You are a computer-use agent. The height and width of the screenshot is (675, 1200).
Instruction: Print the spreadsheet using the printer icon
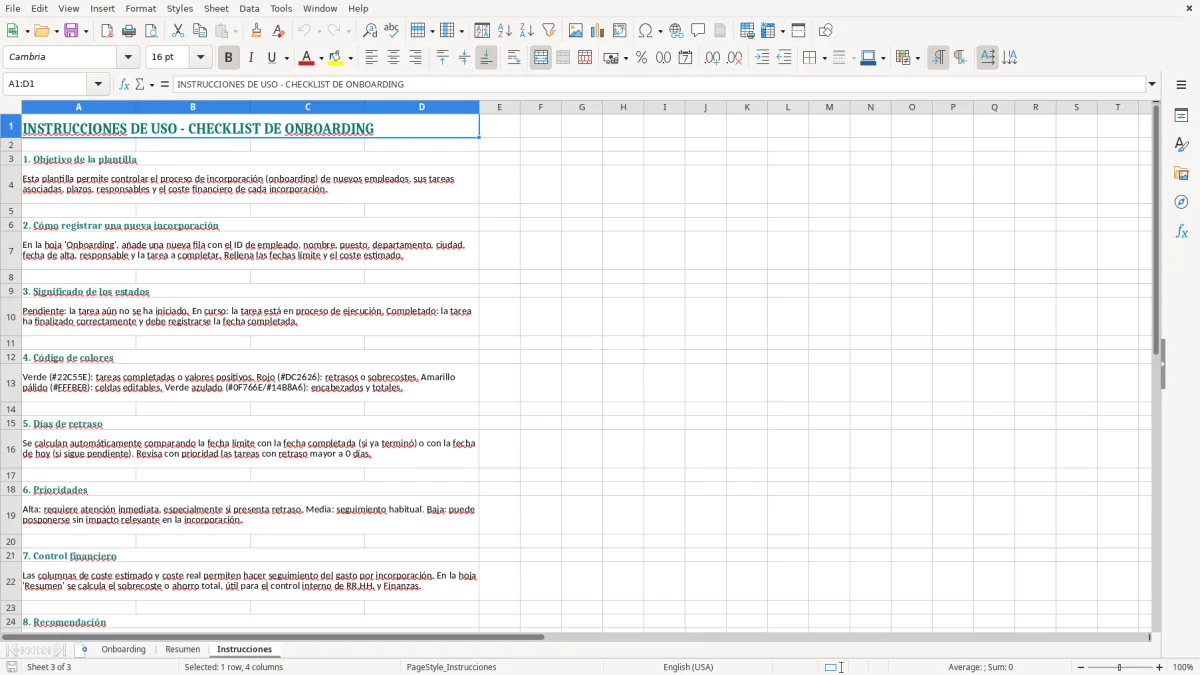[129, 31]
